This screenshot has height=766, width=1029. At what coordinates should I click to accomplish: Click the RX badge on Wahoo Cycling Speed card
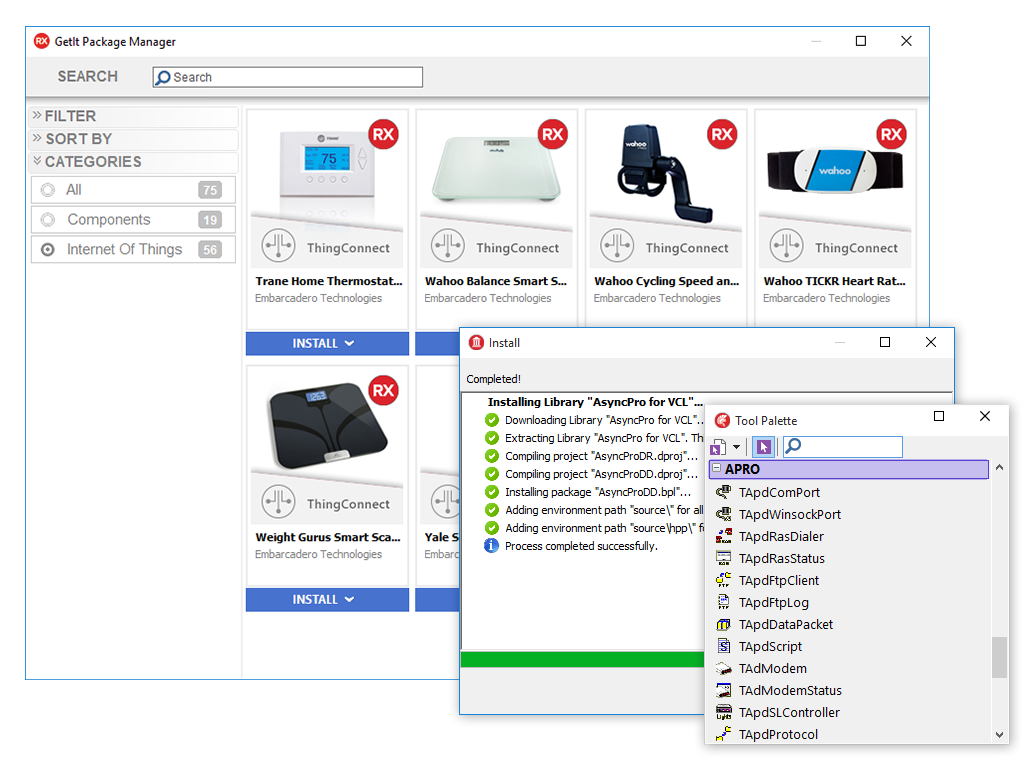coord(722,135)
